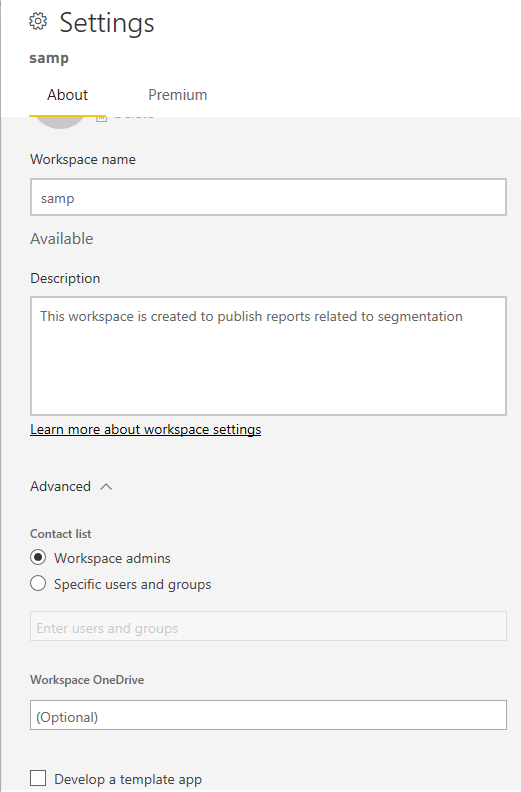
Task: Click the Contact list heading
Action: click(61, 534)
